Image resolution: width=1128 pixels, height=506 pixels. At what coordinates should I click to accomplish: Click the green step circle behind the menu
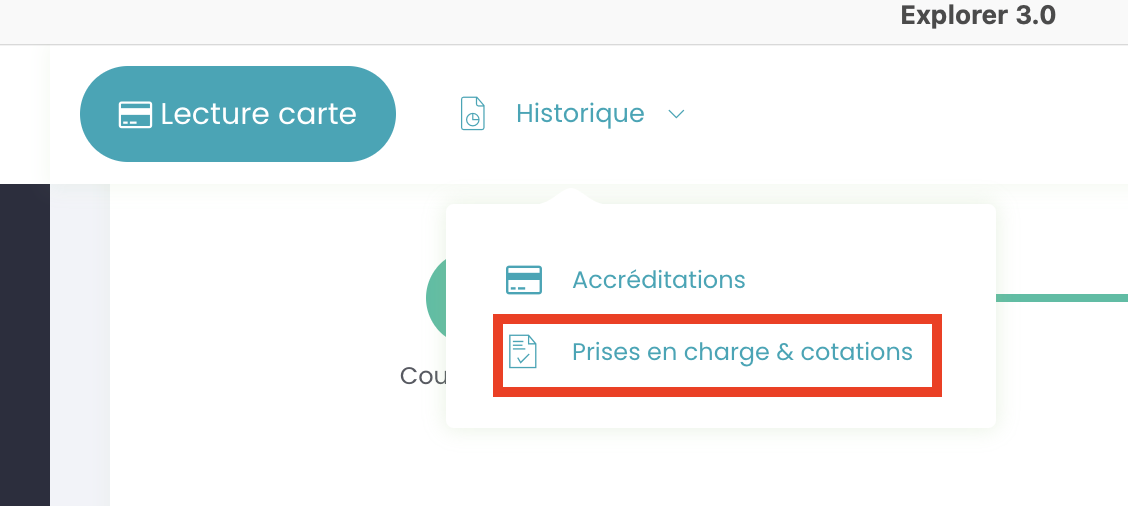pos(436,297)
